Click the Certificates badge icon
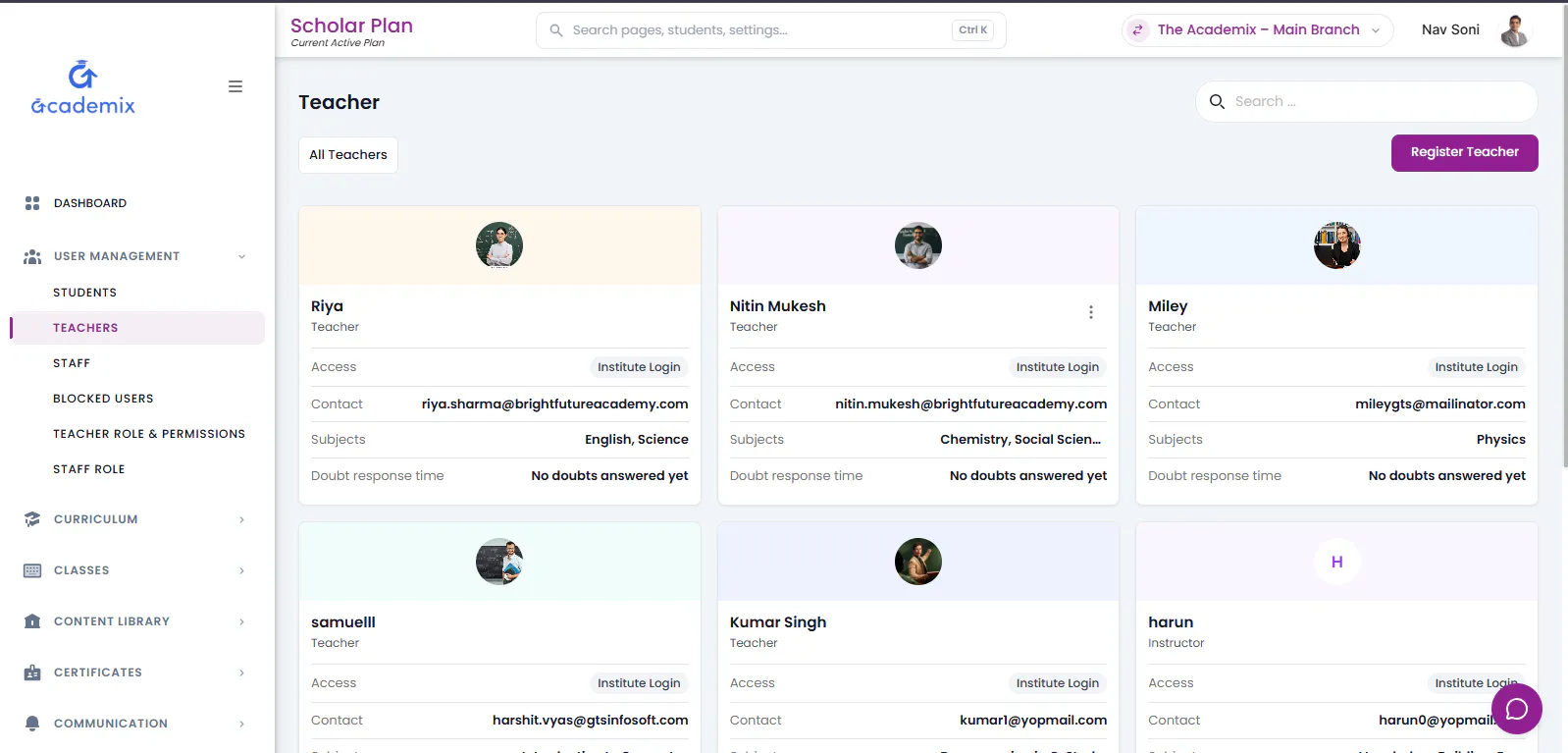The image size is (1568, 753). 32,672
